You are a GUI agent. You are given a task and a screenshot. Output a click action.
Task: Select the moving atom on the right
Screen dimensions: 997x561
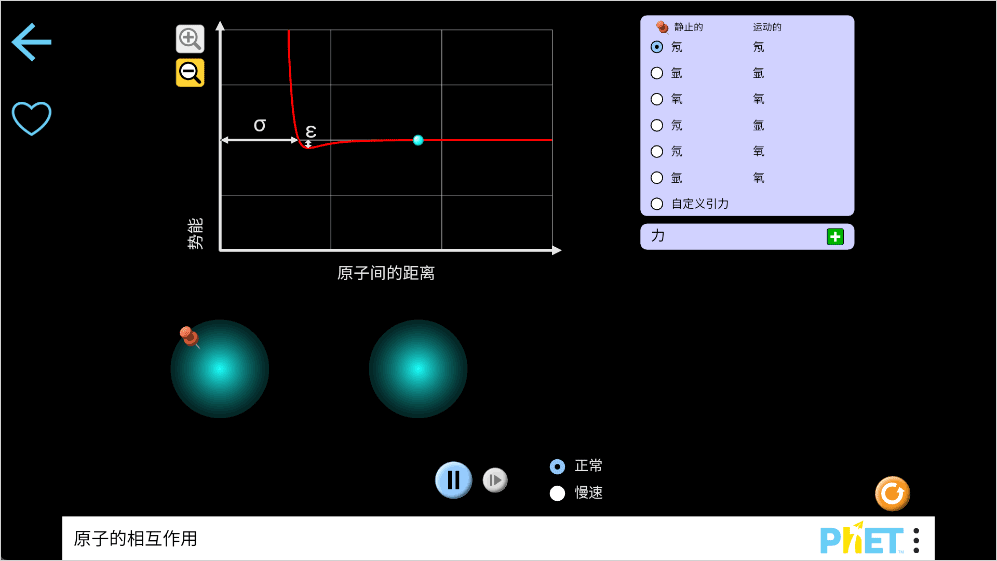418,369
